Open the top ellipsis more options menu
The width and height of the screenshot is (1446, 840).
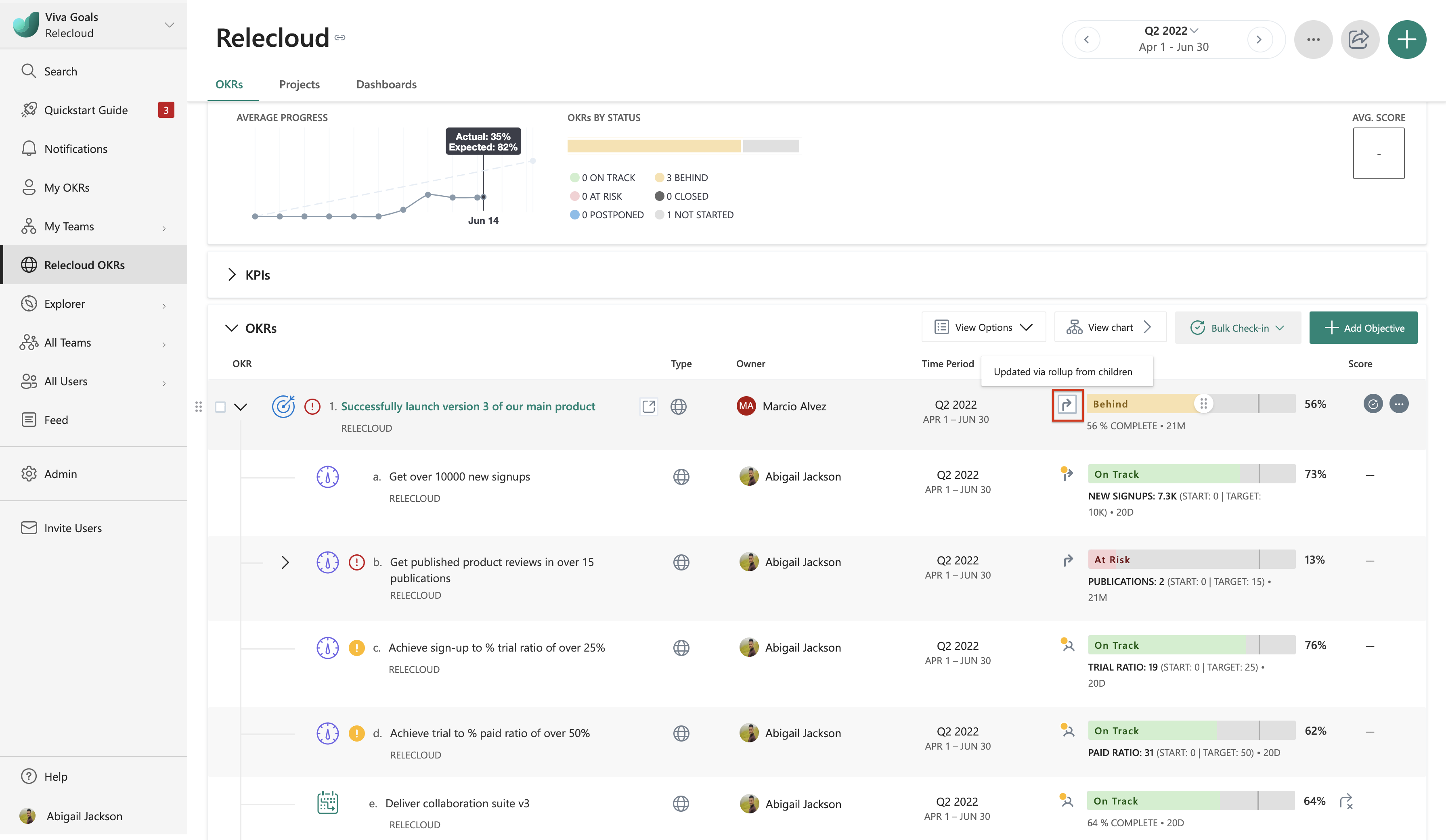(1313, 40)
